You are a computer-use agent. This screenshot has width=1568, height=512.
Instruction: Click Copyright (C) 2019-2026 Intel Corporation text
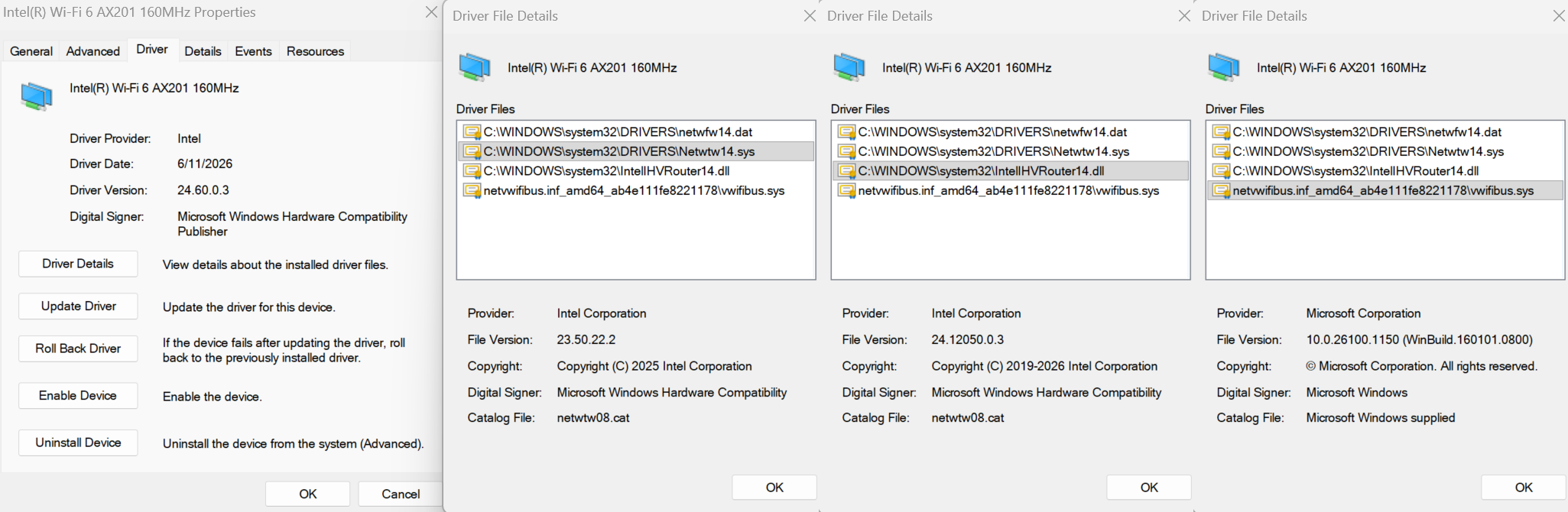pyautogui.click(x=1044, y=366)
